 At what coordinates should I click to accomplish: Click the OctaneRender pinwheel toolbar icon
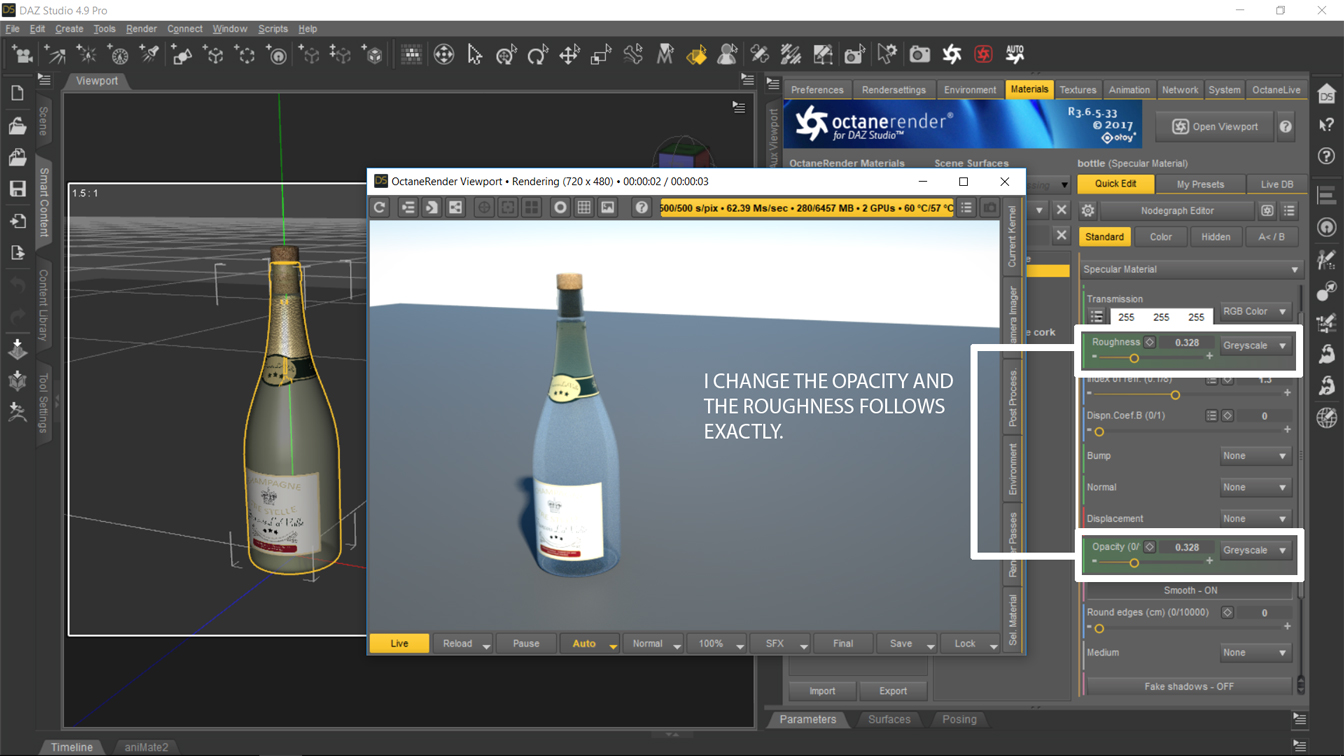952,55
